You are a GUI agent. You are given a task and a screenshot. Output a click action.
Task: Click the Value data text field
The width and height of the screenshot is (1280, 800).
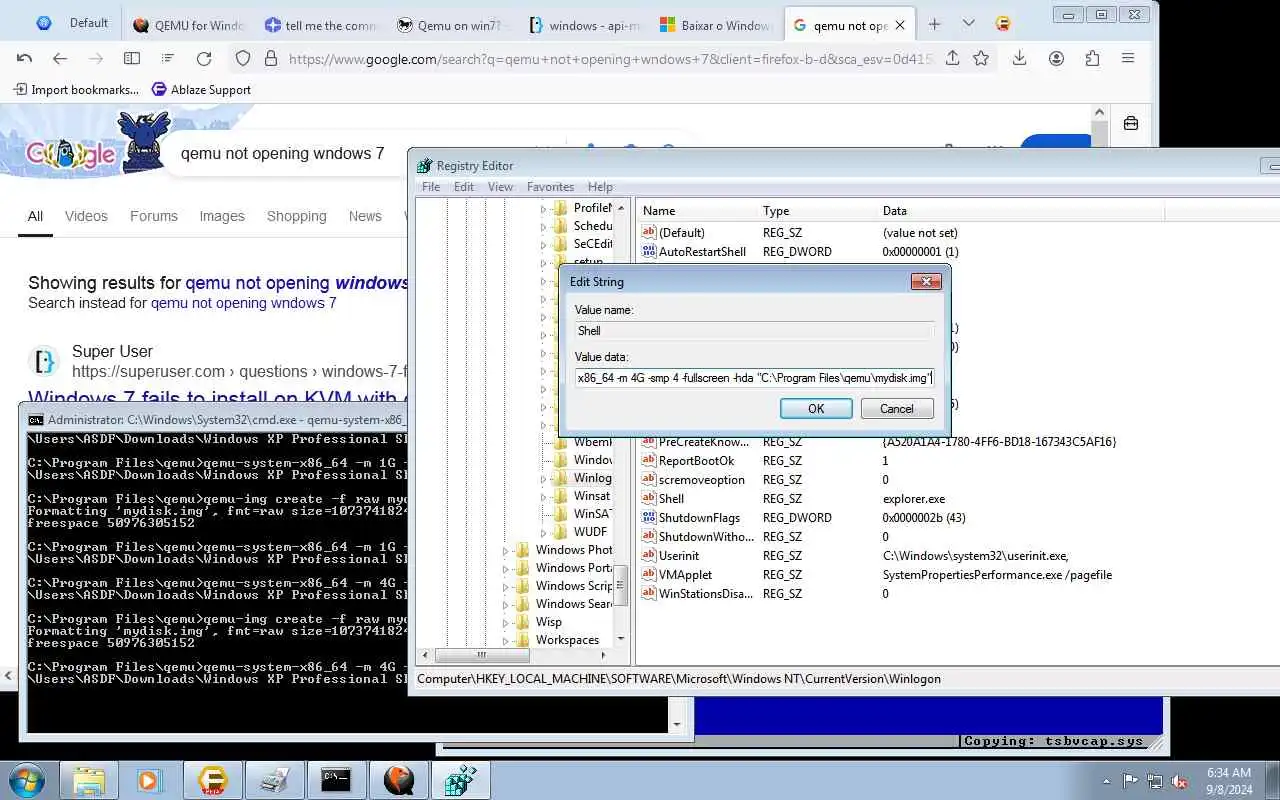[x=755, y=377]
